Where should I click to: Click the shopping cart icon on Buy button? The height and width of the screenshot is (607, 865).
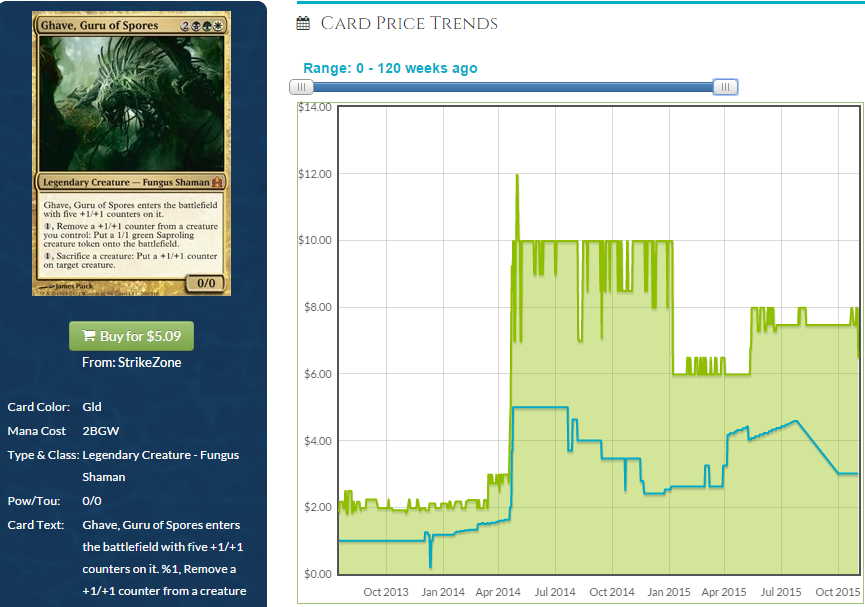pyautogui.click(x=88, y=336)
